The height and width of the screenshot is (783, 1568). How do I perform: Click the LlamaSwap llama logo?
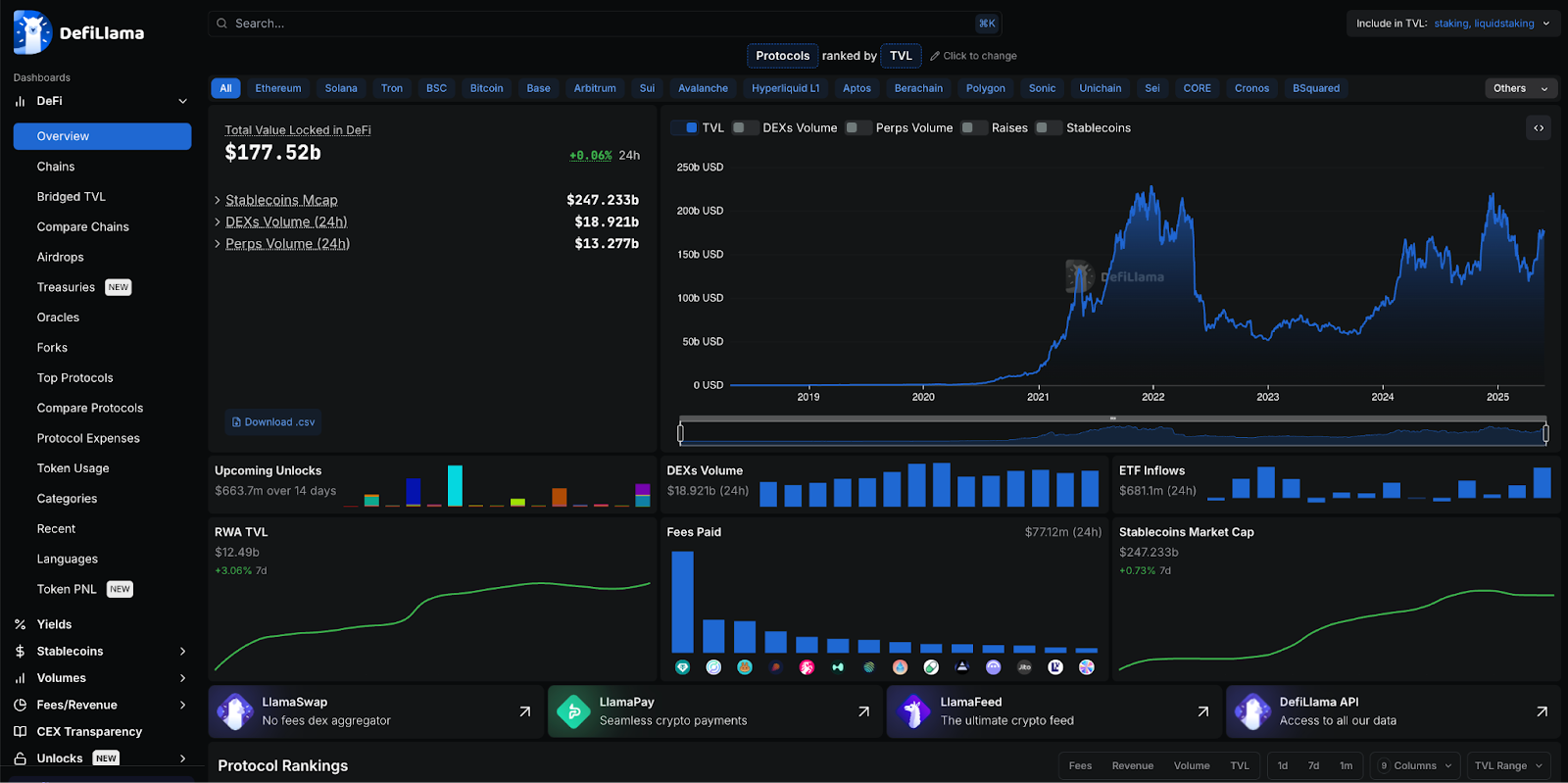click(235, 711)
